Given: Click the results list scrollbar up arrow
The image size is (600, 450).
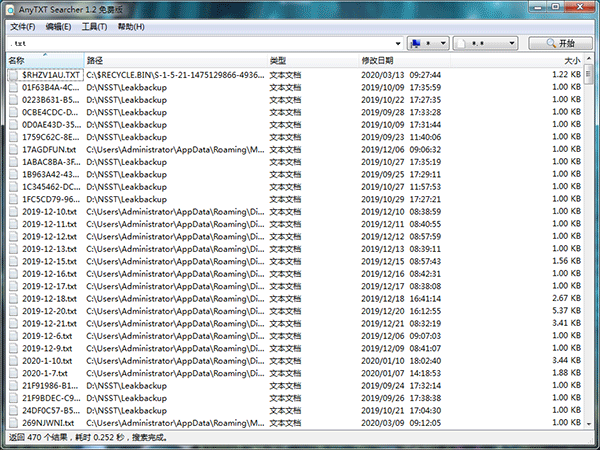Looking at the screenshot, I should (589, 59).
